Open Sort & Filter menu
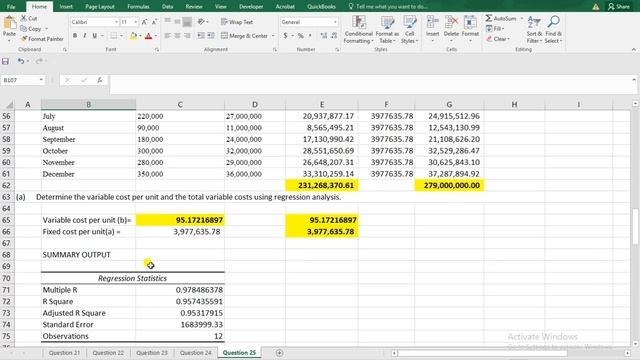Viewport: 640px width, 360px height. point(534,29)
